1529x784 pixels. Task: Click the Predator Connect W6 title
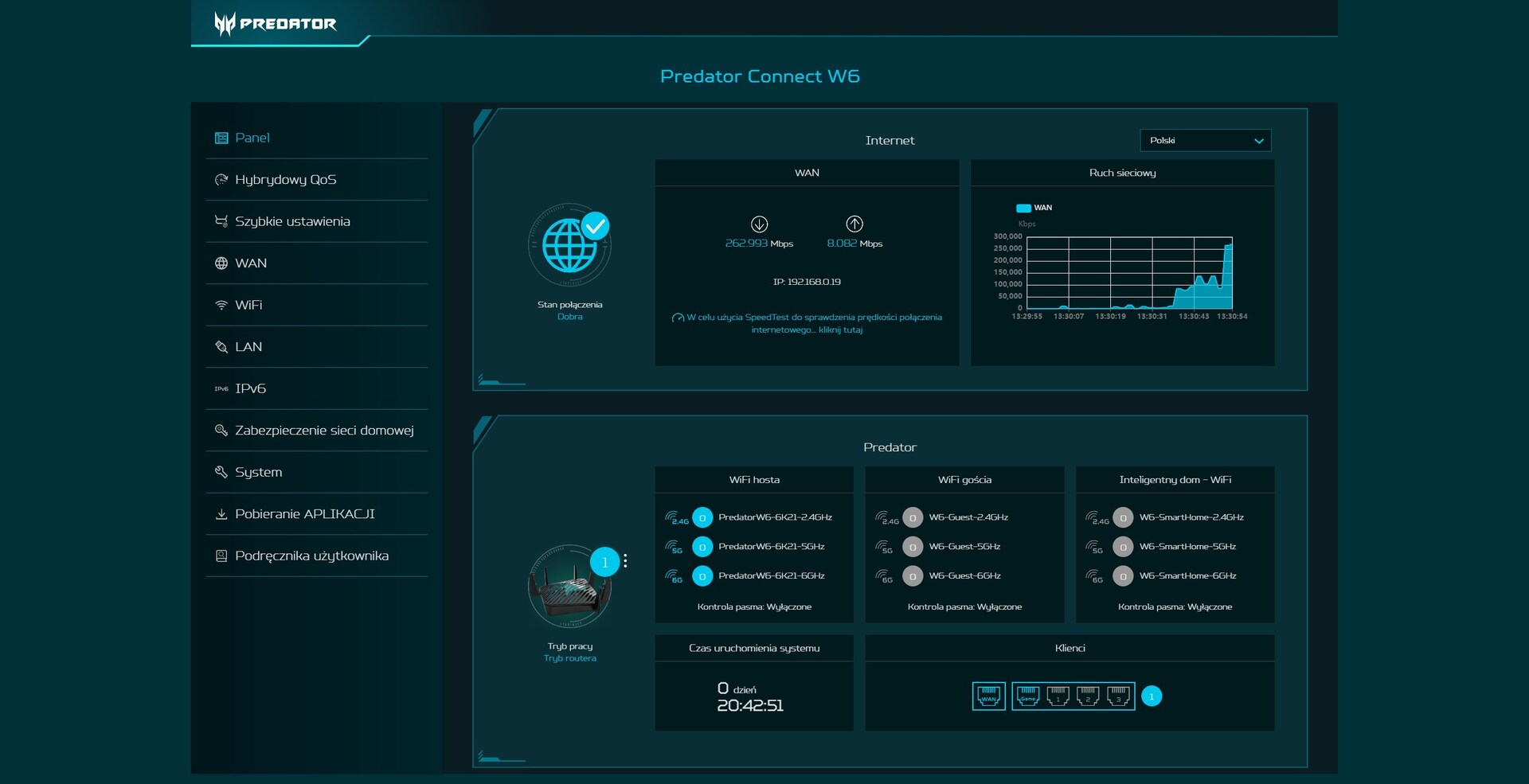click(760, 76)
